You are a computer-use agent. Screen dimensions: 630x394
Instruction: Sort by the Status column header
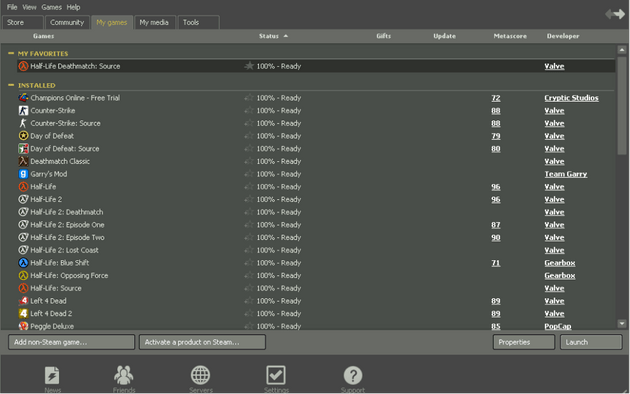click(269, 36)
